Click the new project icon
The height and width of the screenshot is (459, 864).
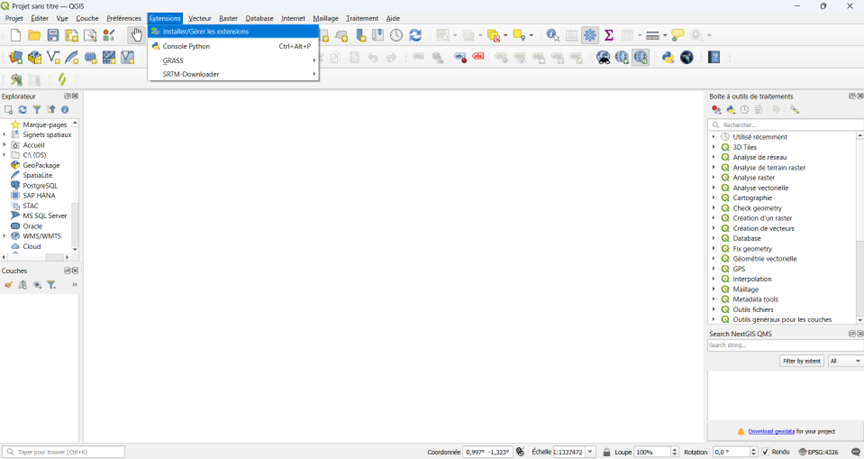pos(16,36)
